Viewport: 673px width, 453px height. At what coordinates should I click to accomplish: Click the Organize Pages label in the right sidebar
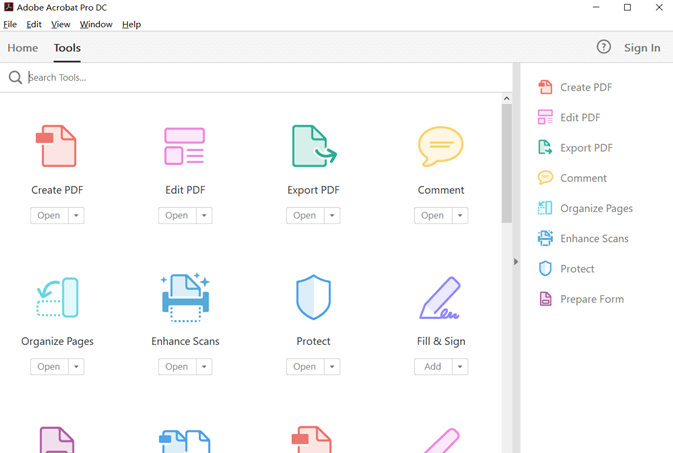(596, 209)
